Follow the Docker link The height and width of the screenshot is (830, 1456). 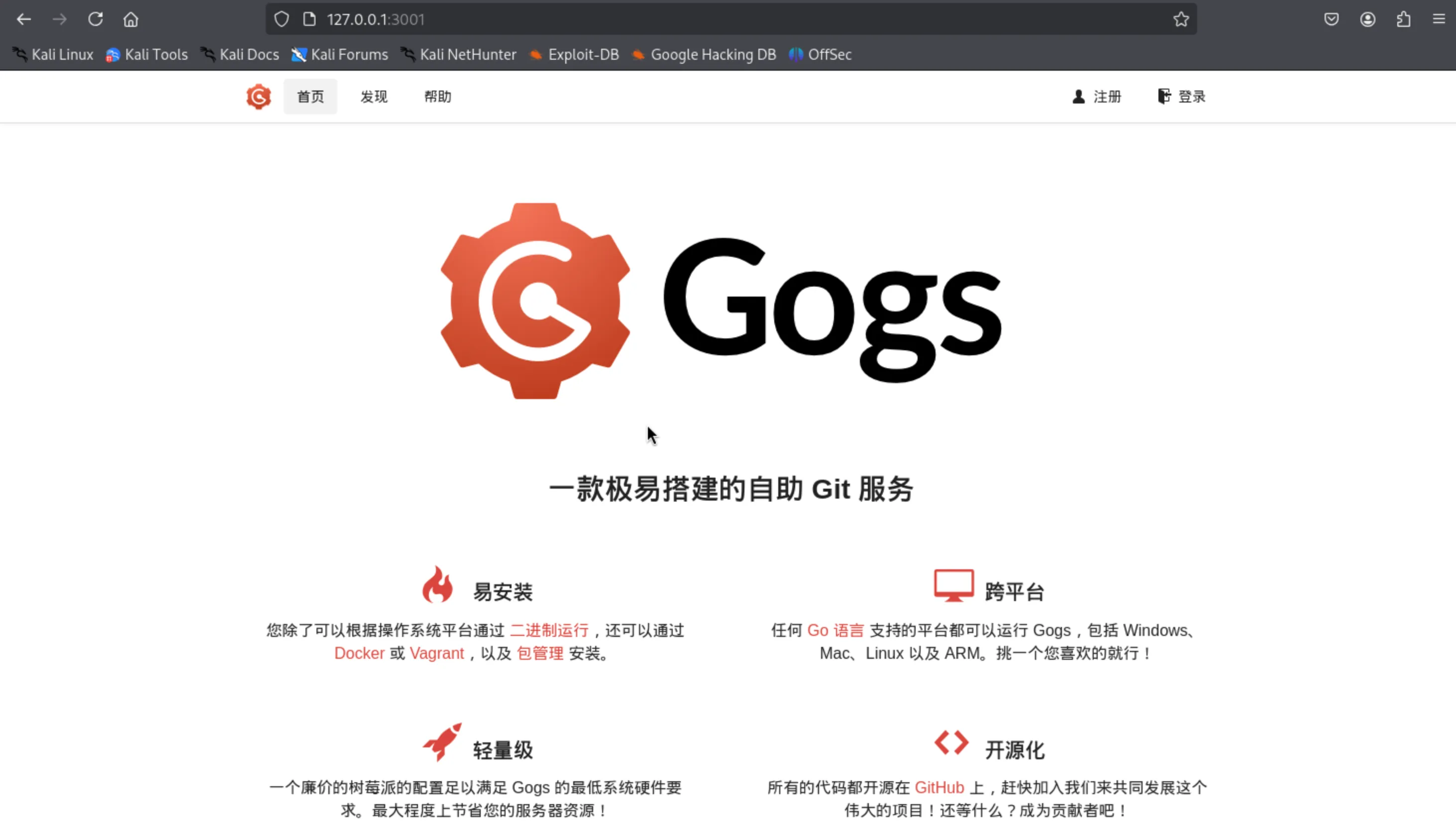pos(359,653)
